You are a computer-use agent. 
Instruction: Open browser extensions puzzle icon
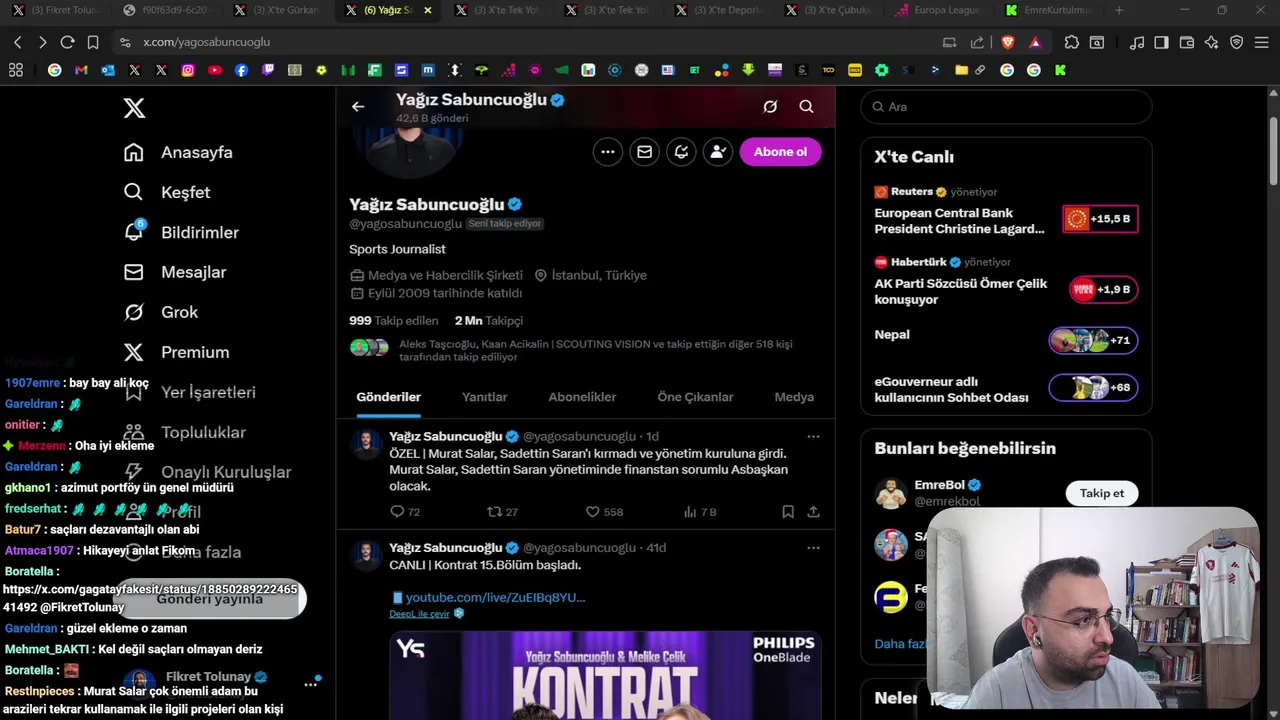coord(1071,42)
